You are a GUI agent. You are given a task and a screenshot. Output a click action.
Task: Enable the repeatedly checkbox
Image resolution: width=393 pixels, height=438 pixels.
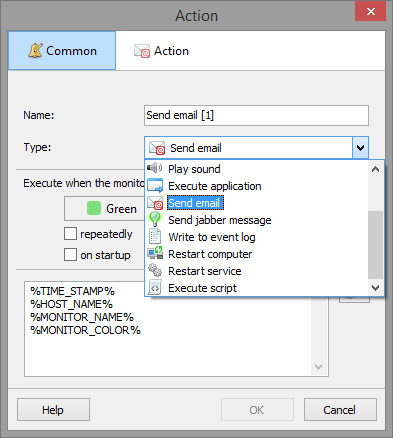tap(70, 234)
